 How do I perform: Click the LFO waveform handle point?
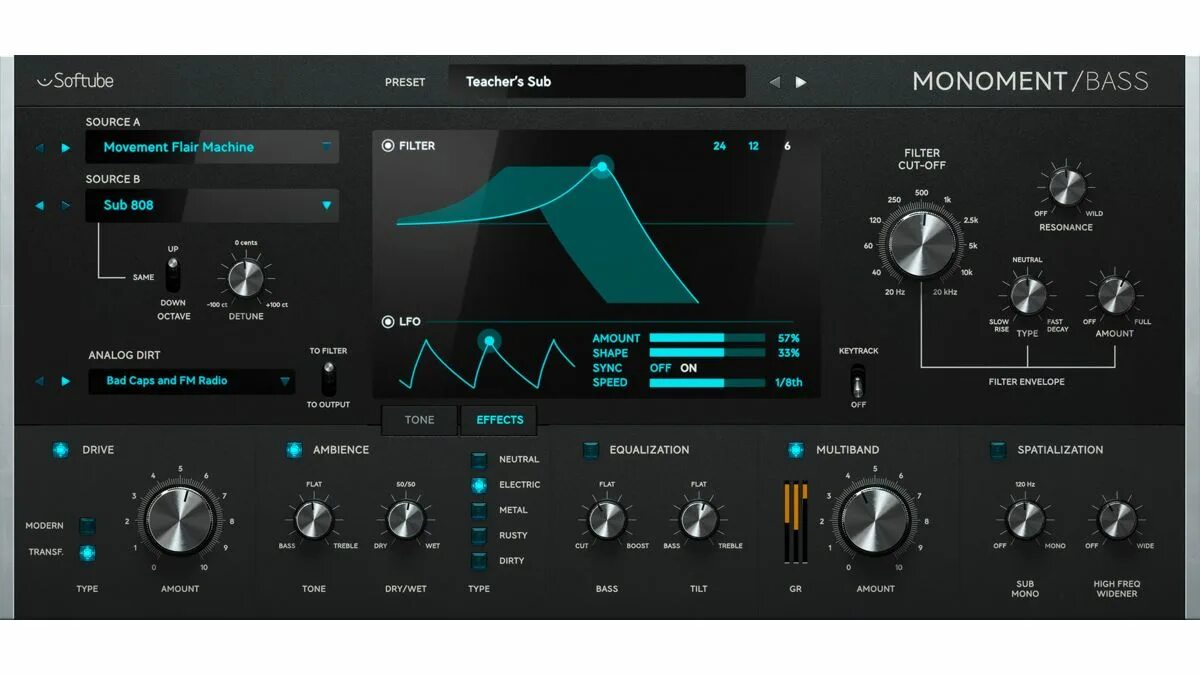click(489, 341)
